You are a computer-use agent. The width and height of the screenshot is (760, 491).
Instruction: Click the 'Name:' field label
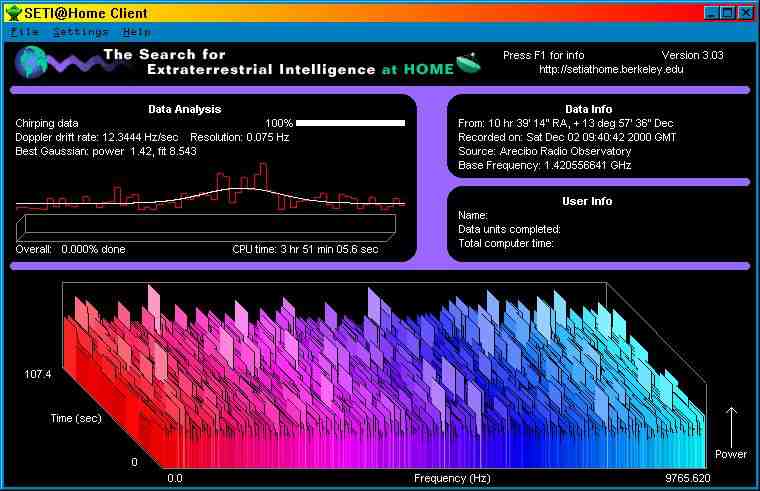pos(473,215)
